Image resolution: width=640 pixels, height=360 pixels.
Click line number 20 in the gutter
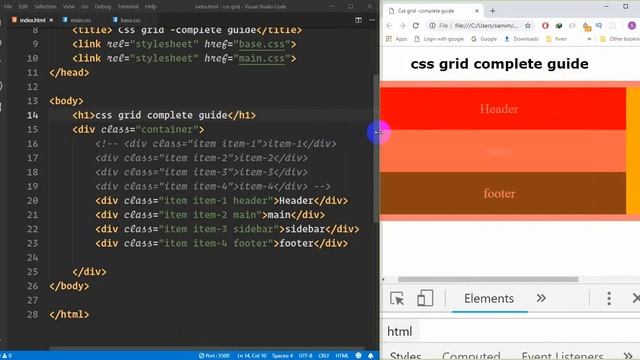tap(33, 201)
